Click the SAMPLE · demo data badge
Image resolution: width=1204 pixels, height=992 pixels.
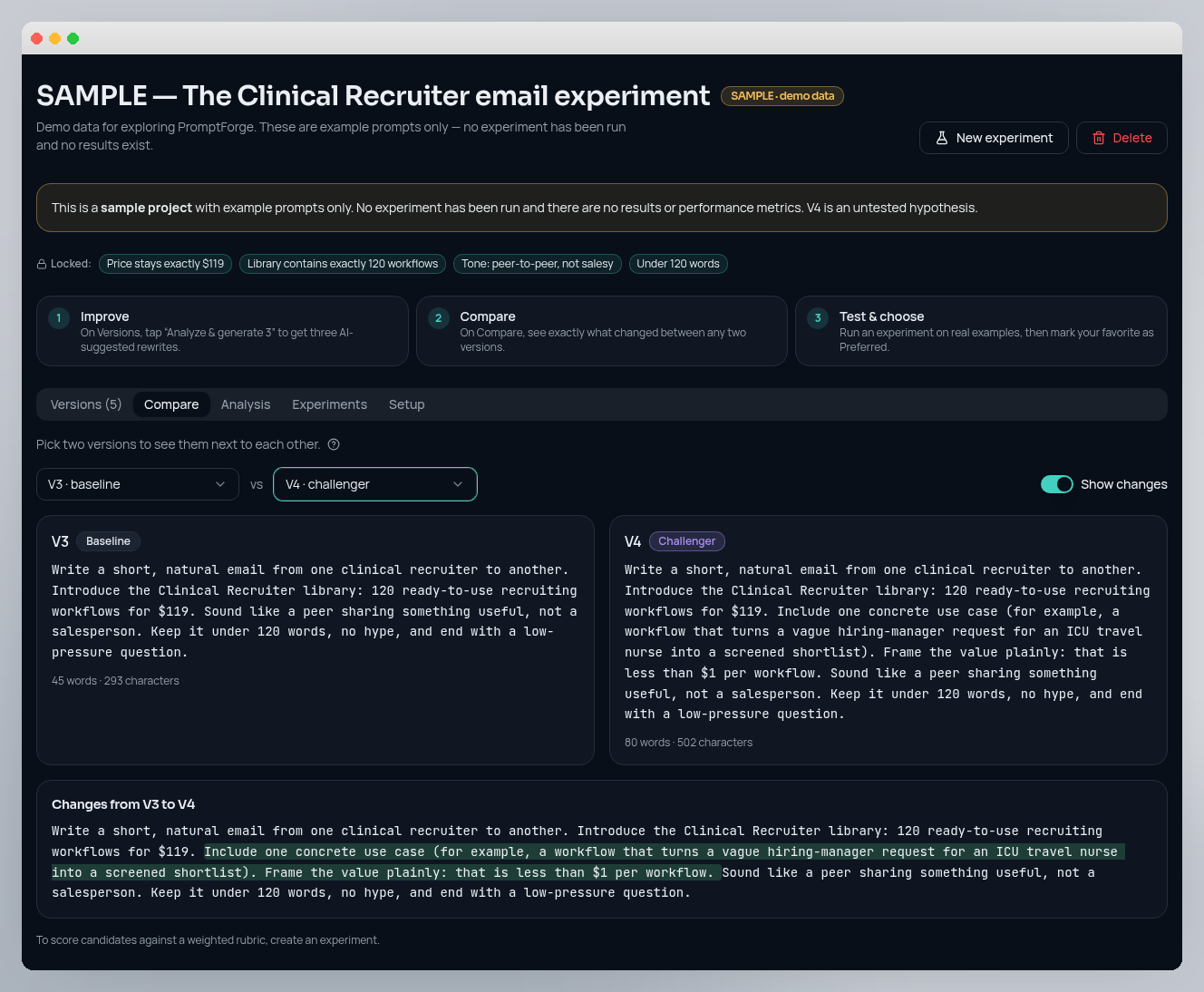782,96
